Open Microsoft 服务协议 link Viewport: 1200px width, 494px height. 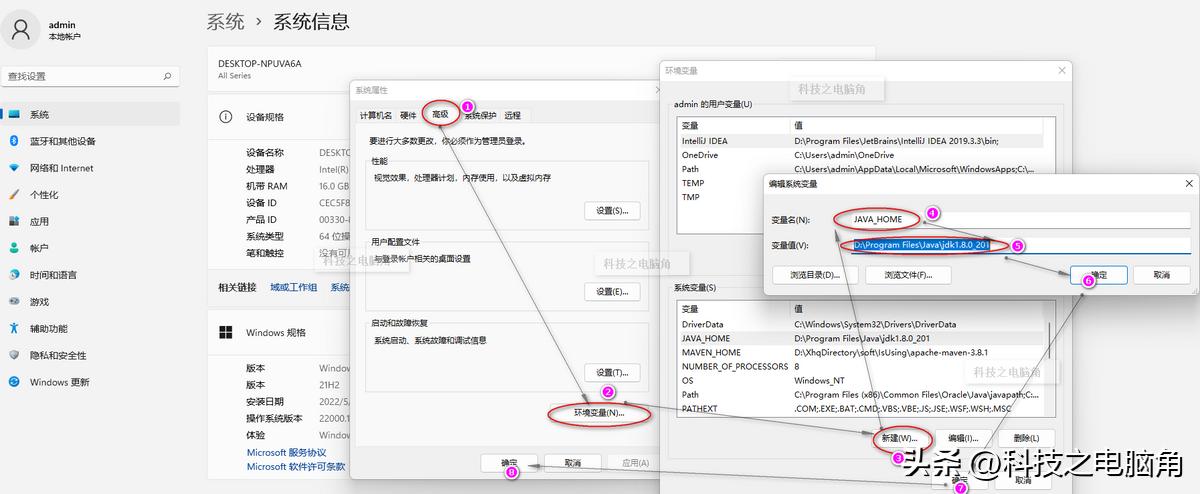(286, 452)
